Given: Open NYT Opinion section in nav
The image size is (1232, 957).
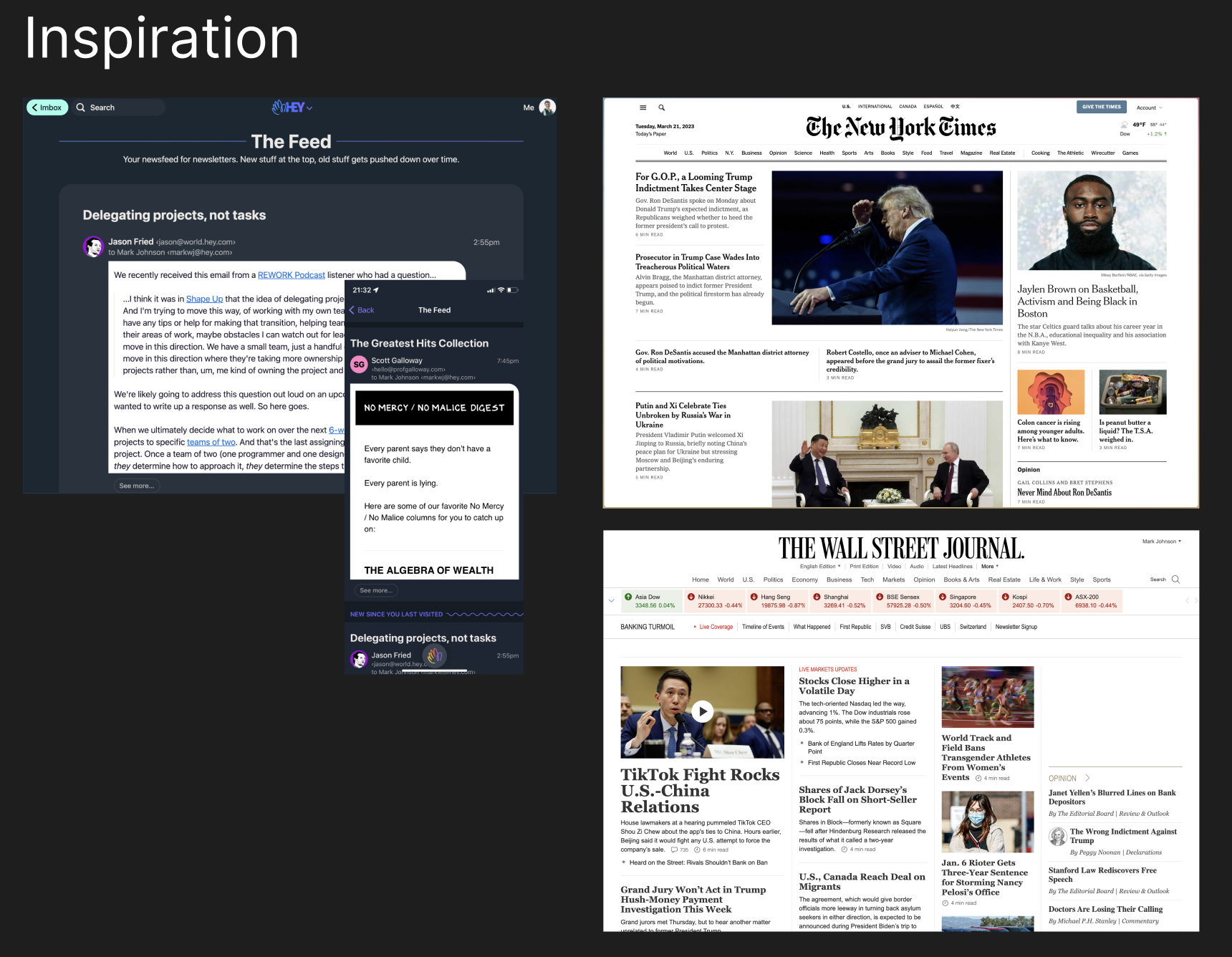Looking at the screenshot, I should 778,153.
